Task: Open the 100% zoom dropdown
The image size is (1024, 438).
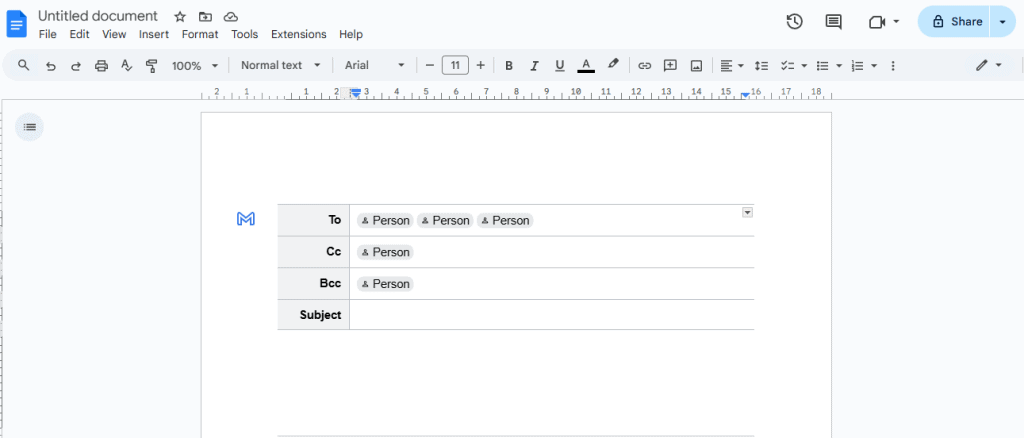Action: pyautogui.click(x=194, y=66)
